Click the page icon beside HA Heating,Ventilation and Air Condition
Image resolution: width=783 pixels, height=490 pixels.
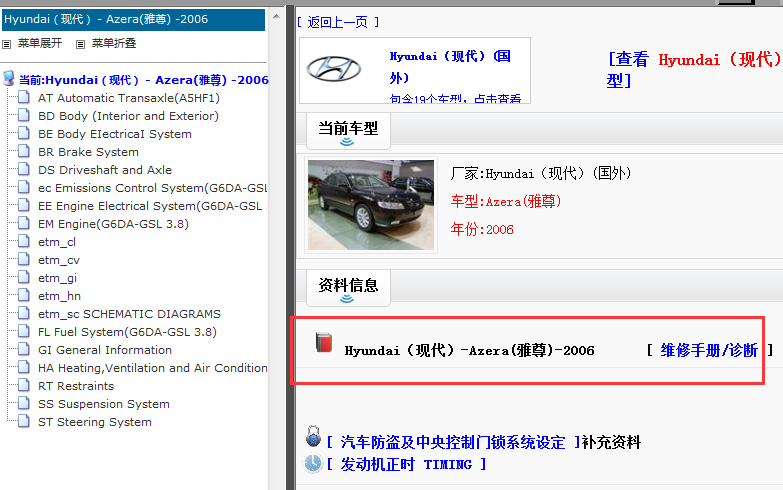click(x=23, y=367)
